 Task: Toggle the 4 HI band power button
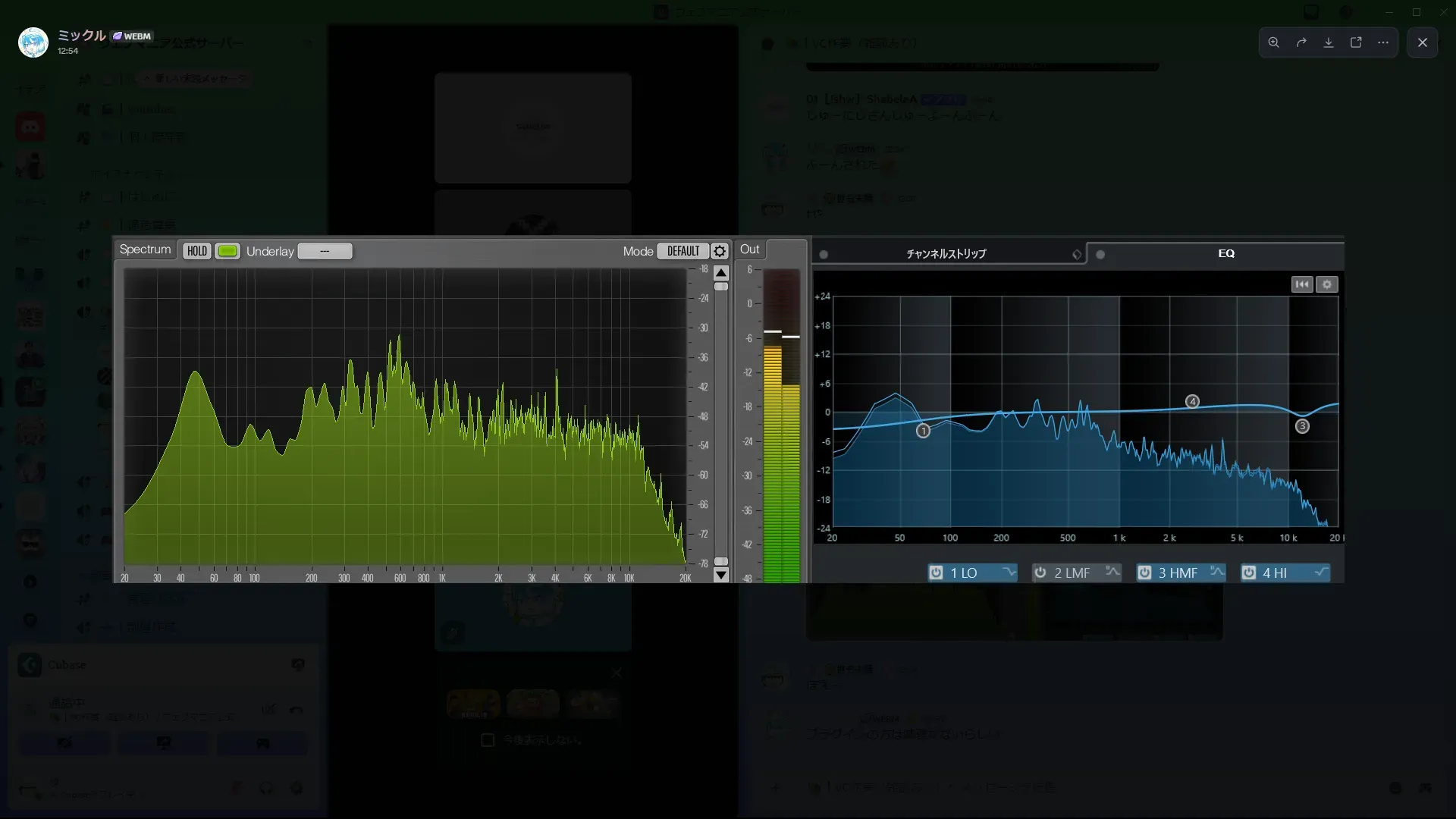1248,573
